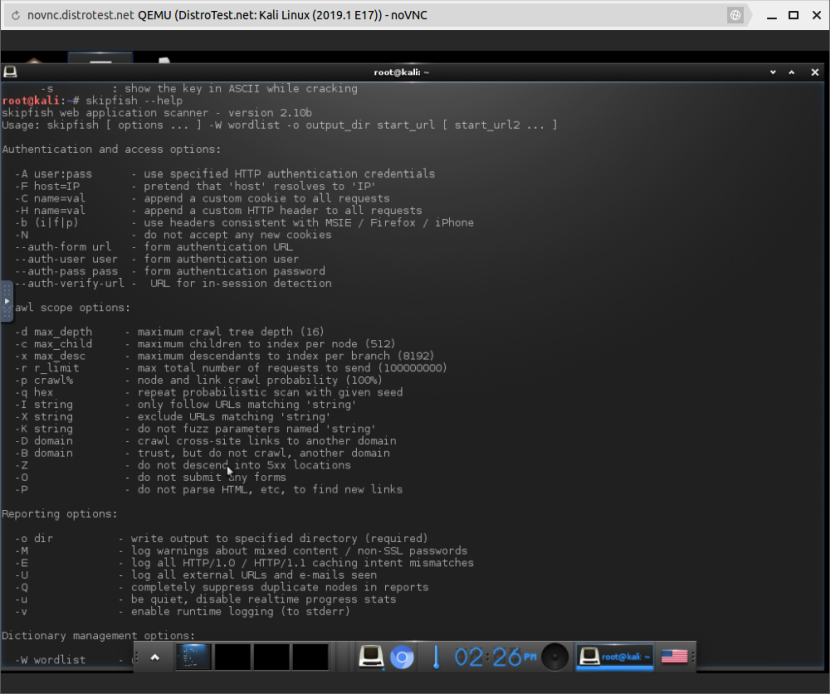This screenshot has width=830, height=694.
Task: Switch to the second workspace in pager
Action: point(232,657)
